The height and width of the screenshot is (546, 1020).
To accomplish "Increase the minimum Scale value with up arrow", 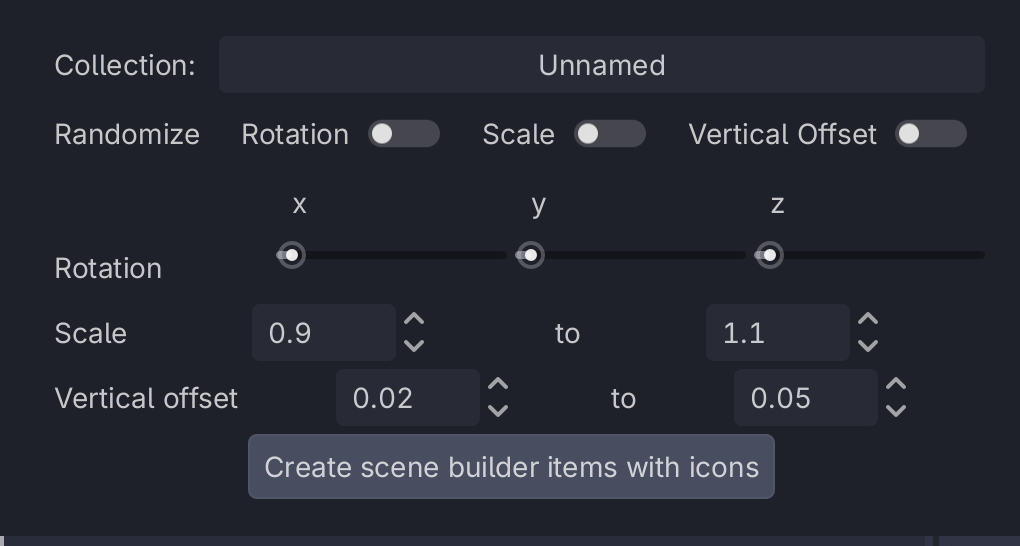I will point(414,320).
